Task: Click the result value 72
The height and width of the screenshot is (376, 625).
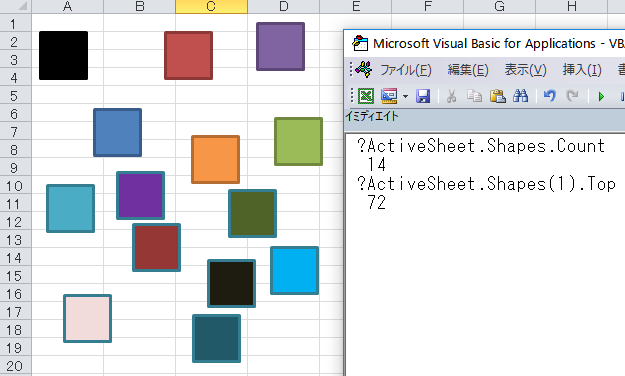Action: 377,202
